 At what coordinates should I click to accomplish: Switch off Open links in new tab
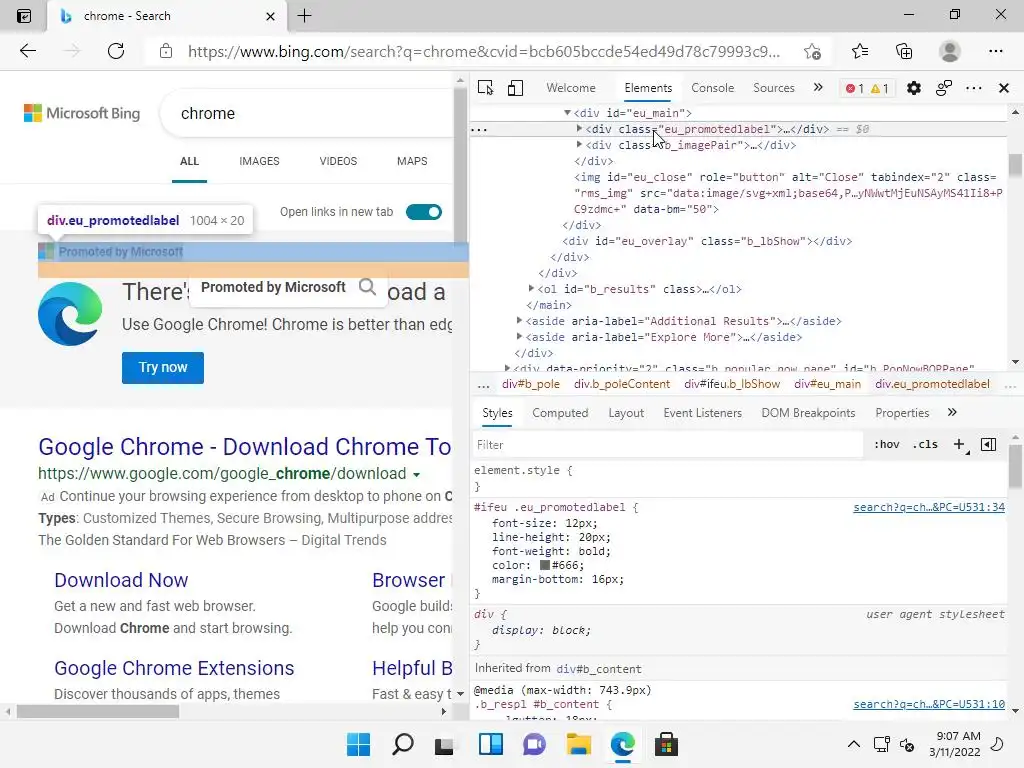click(424, 212)
